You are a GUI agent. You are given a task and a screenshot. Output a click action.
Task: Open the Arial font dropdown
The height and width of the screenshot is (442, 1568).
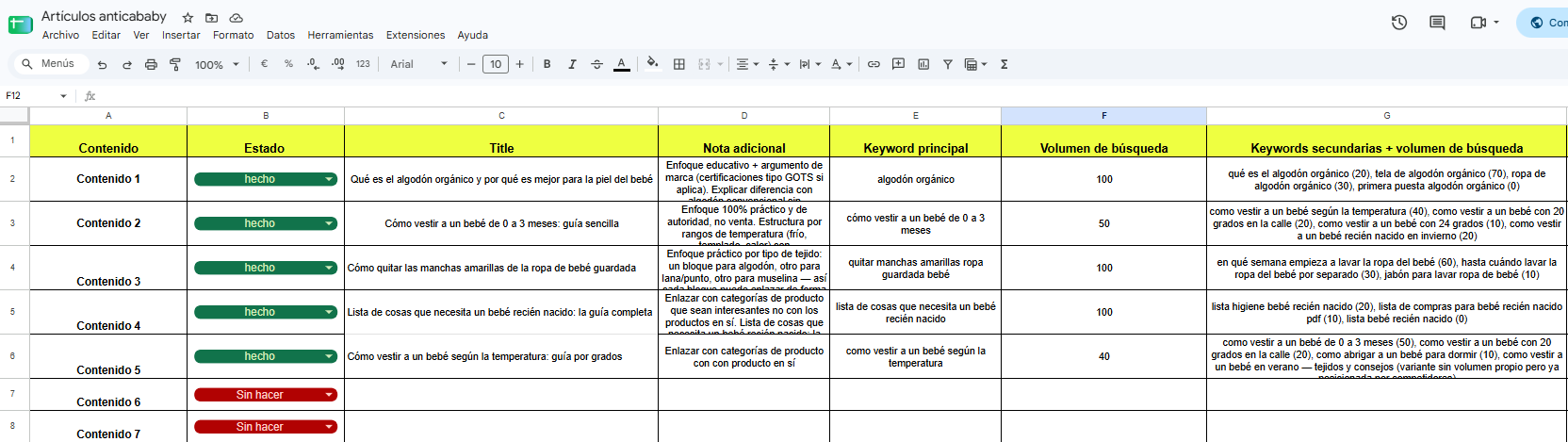tap(419, 64)
